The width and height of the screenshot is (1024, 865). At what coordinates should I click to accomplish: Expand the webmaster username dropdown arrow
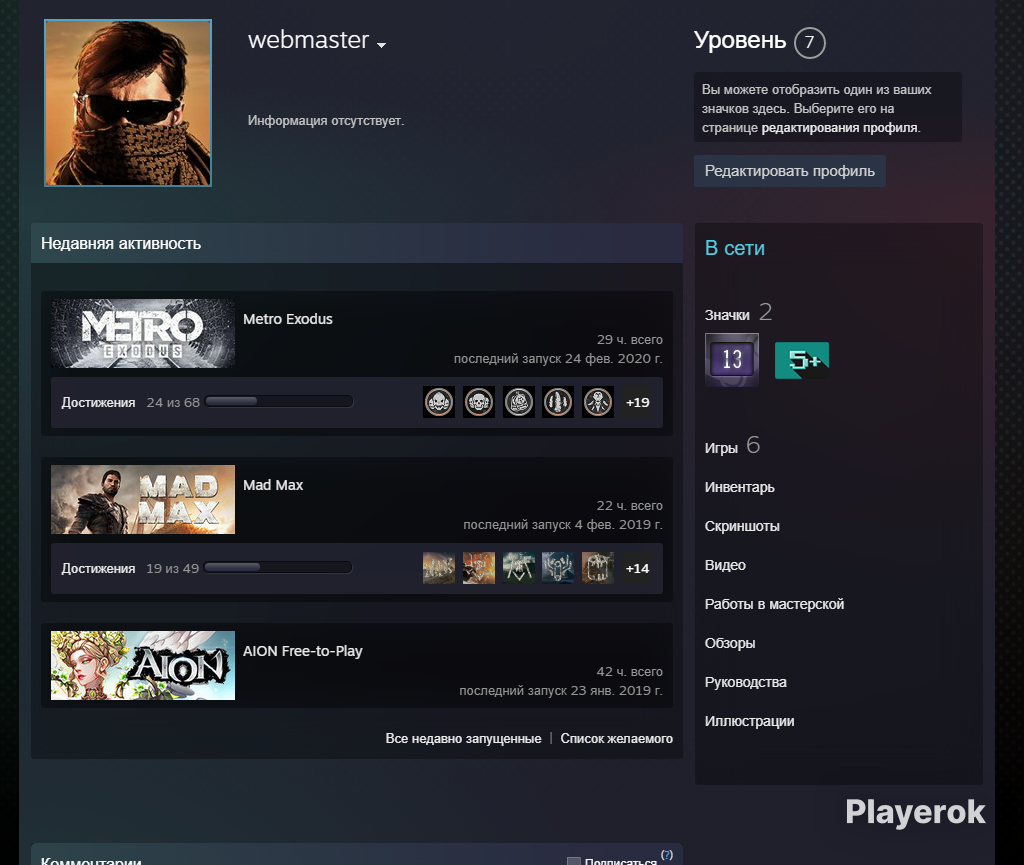tap(381, 45)
